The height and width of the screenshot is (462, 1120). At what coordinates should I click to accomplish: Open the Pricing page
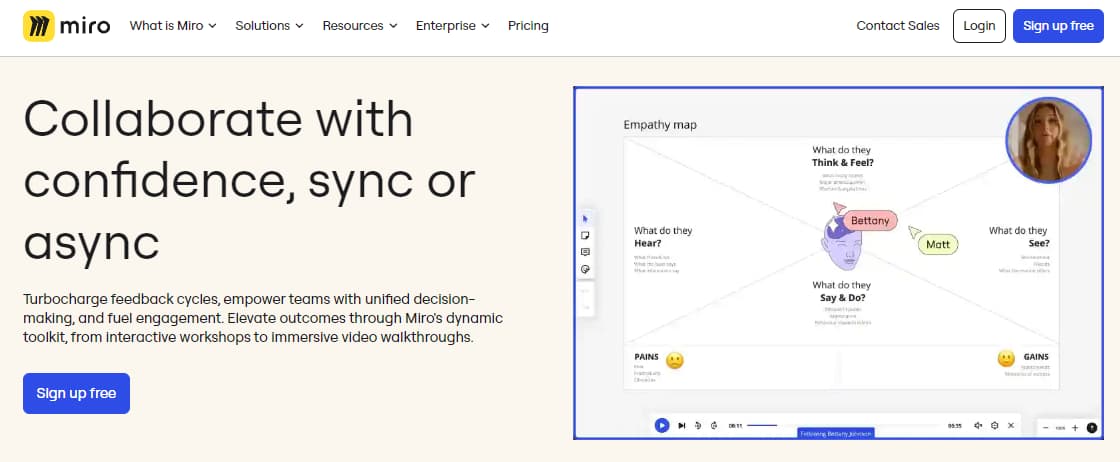click(x=529, y=26)
